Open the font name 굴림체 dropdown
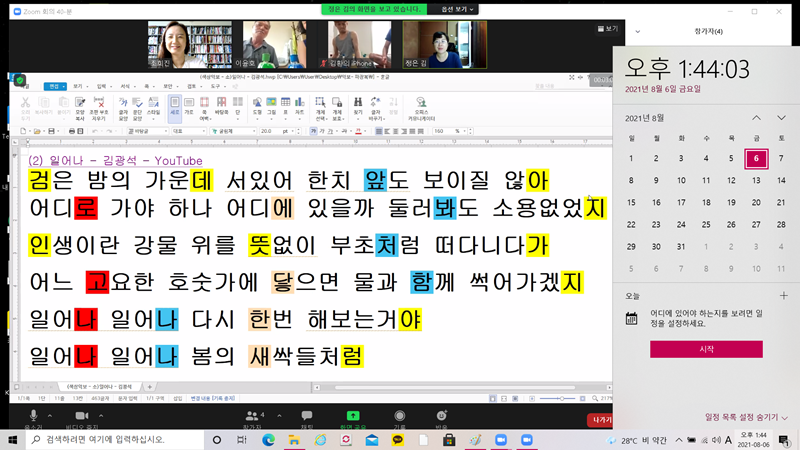The height and width of the screenshot is (450, 800). 233,131
